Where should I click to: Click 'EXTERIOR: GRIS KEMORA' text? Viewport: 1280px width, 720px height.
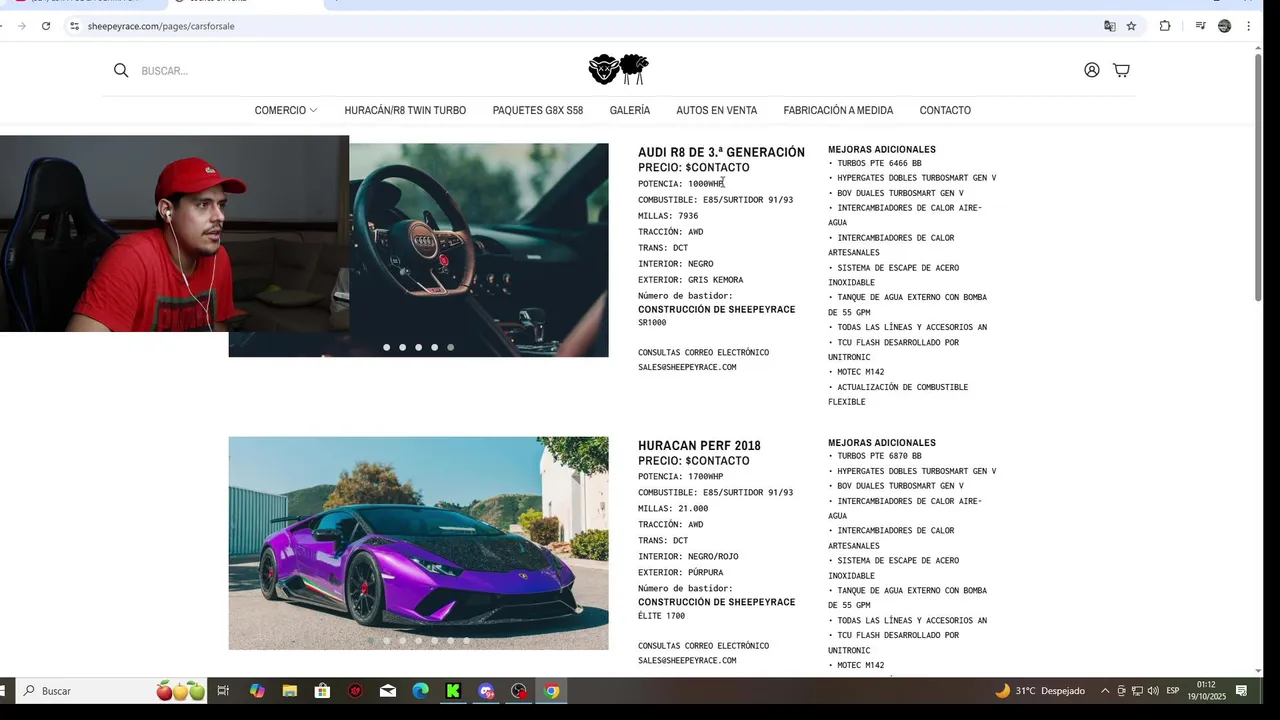pos(690,280)
